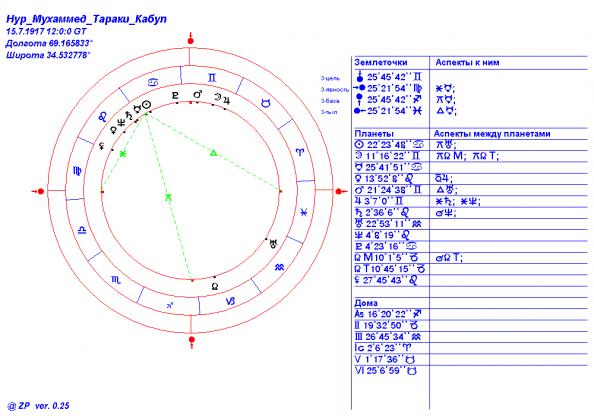Click the Дома section header

click(366, 303)
